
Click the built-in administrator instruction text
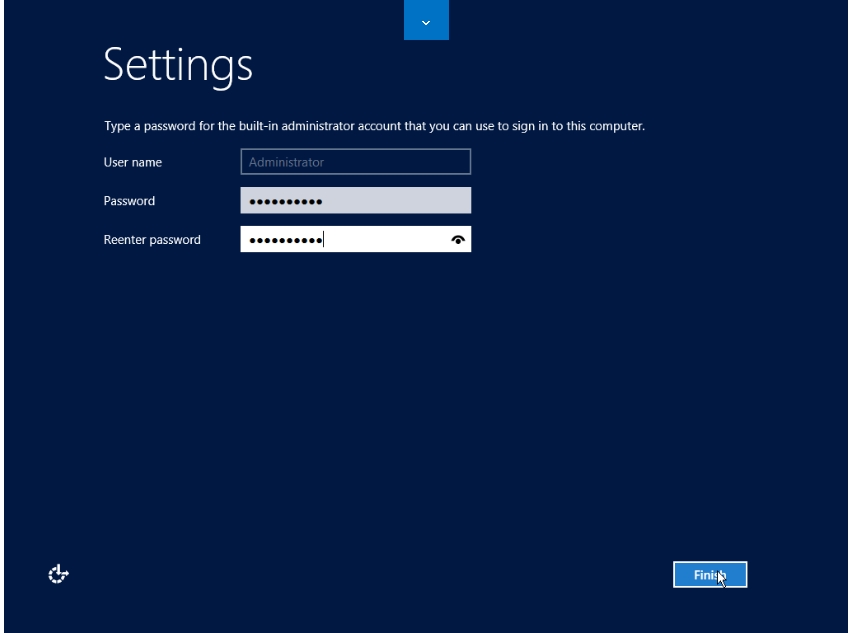374,127
